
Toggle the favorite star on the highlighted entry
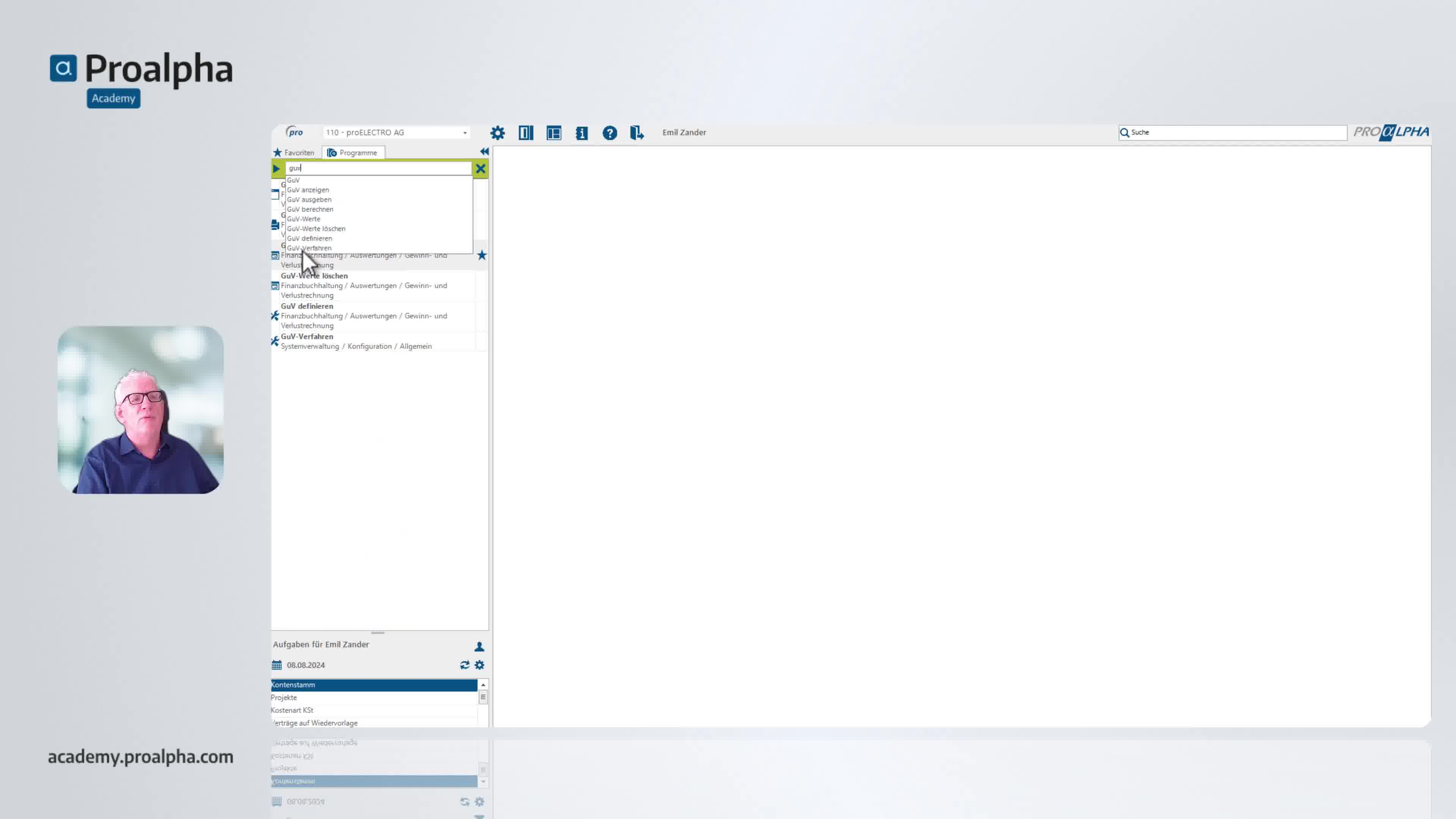click(x=482, y=256)
